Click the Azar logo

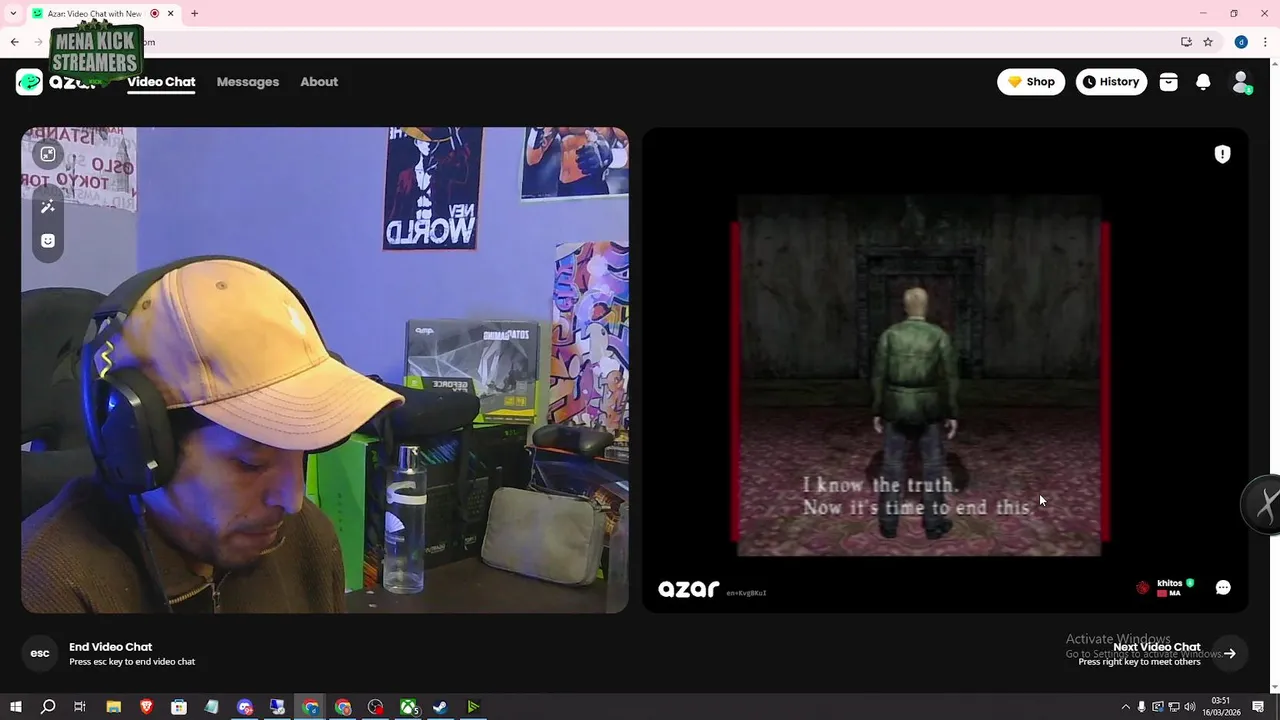click(58, 82)
